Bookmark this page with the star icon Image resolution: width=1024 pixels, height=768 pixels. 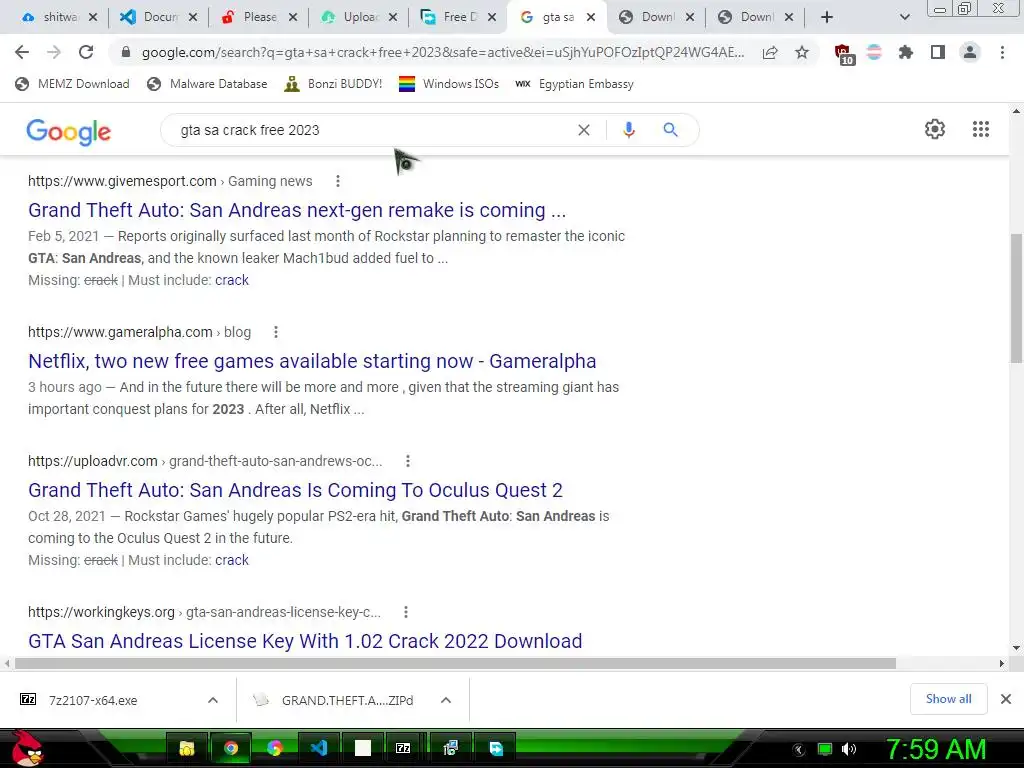coord(802,53)
